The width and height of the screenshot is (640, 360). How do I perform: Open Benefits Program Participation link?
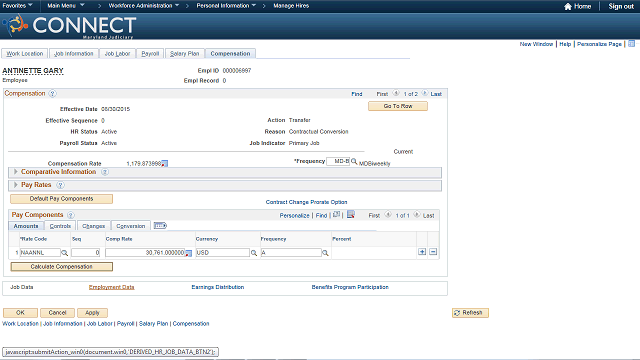point(350,287)
